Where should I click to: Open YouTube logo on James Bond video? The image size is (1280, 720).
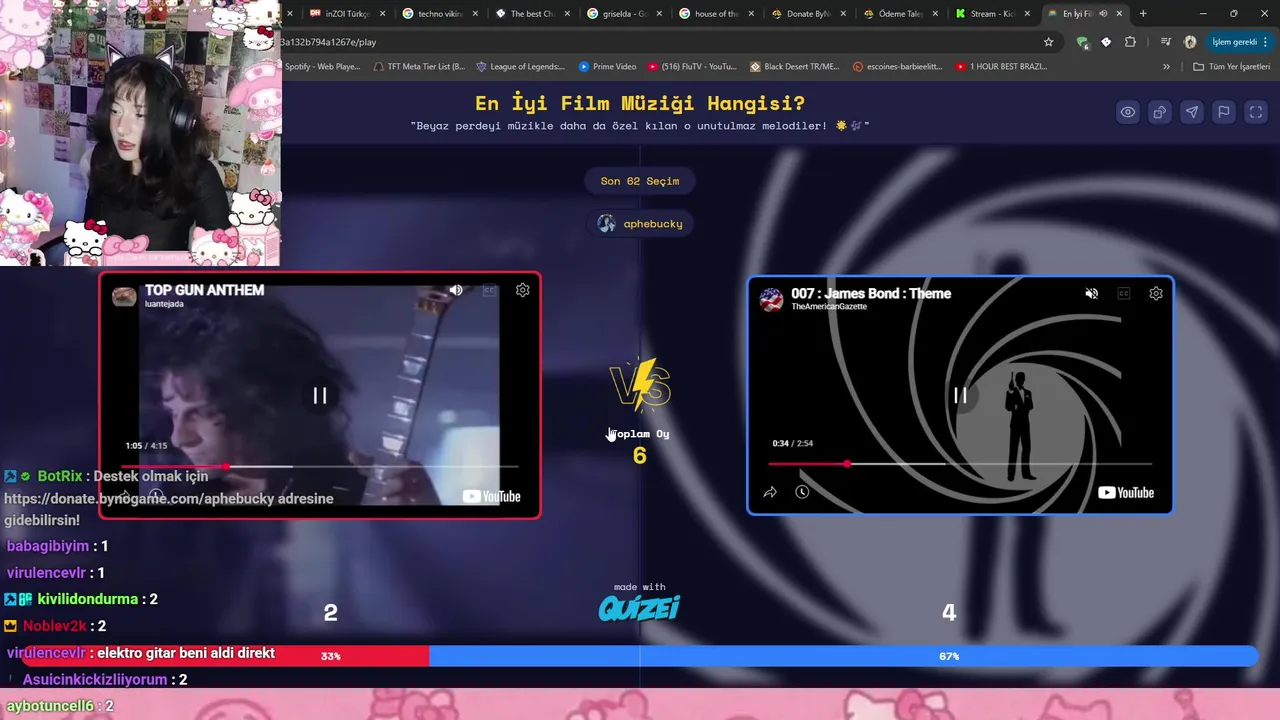(1126, 492)
